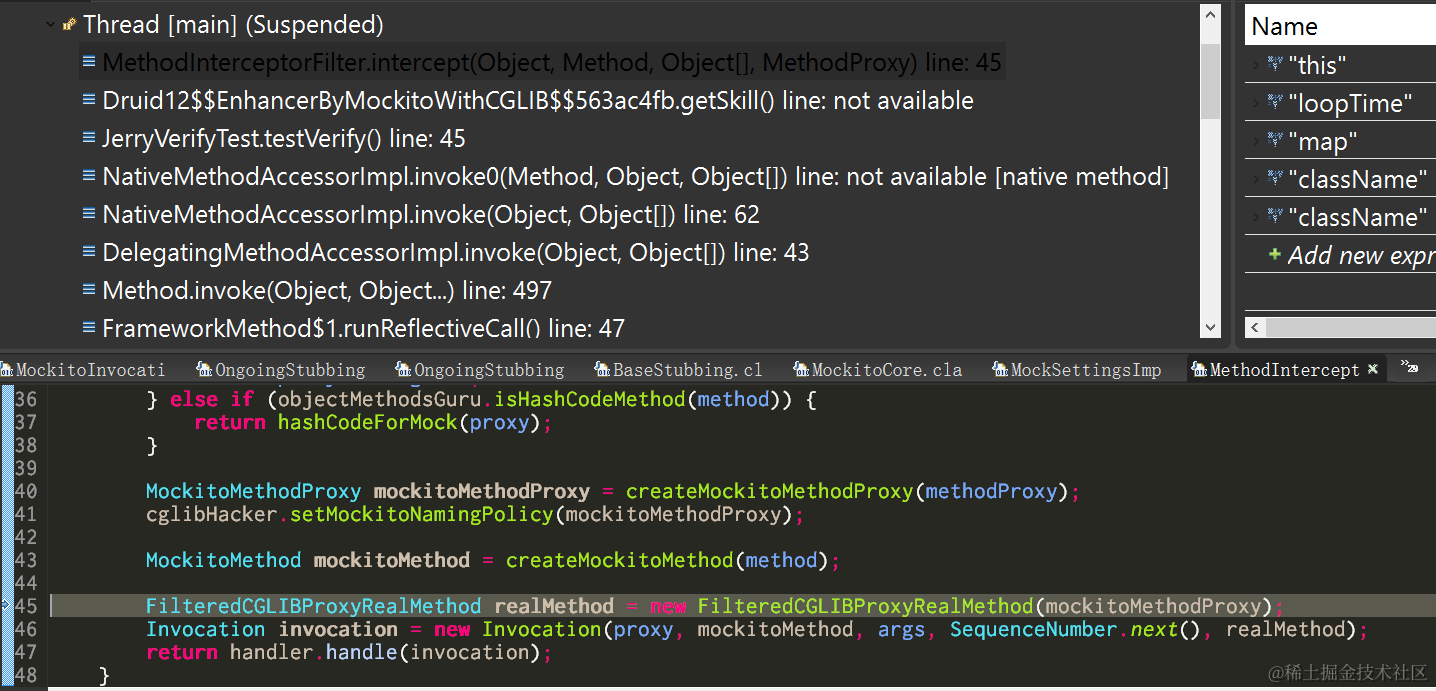Image resolution: width=1436 pixels, height=691 pixels.
Task: Show the hidden editor tabs list (»29)
Action: coord(1410,367)
